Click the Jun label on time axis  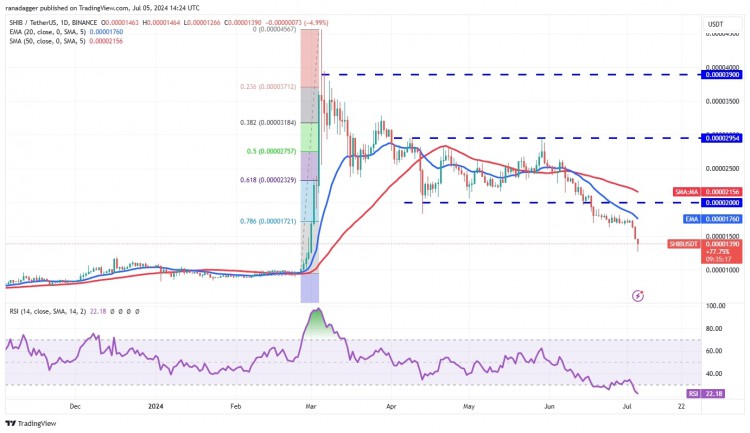click(550, 407)
